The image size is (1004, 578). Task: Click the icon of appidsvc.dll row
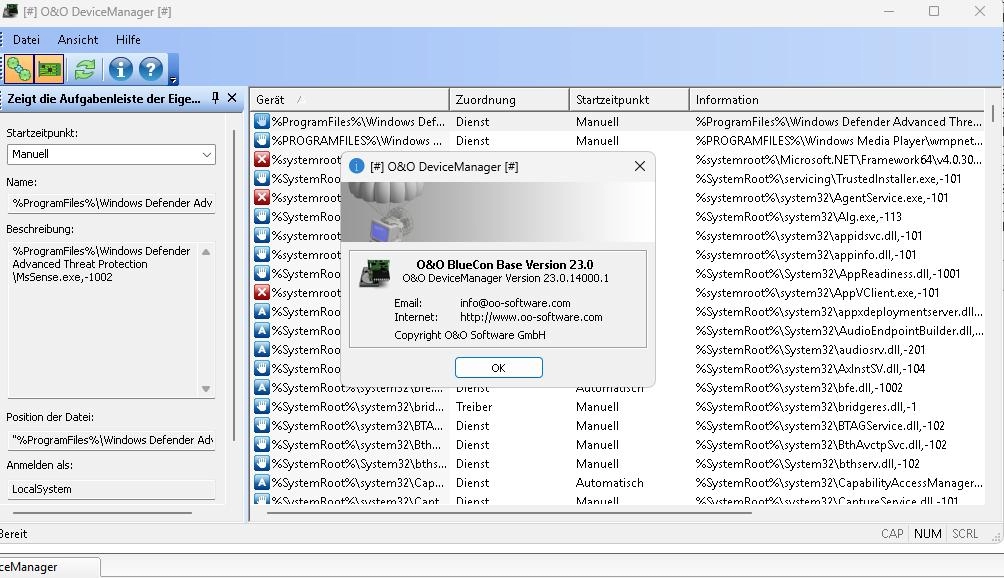coord(261,236)
